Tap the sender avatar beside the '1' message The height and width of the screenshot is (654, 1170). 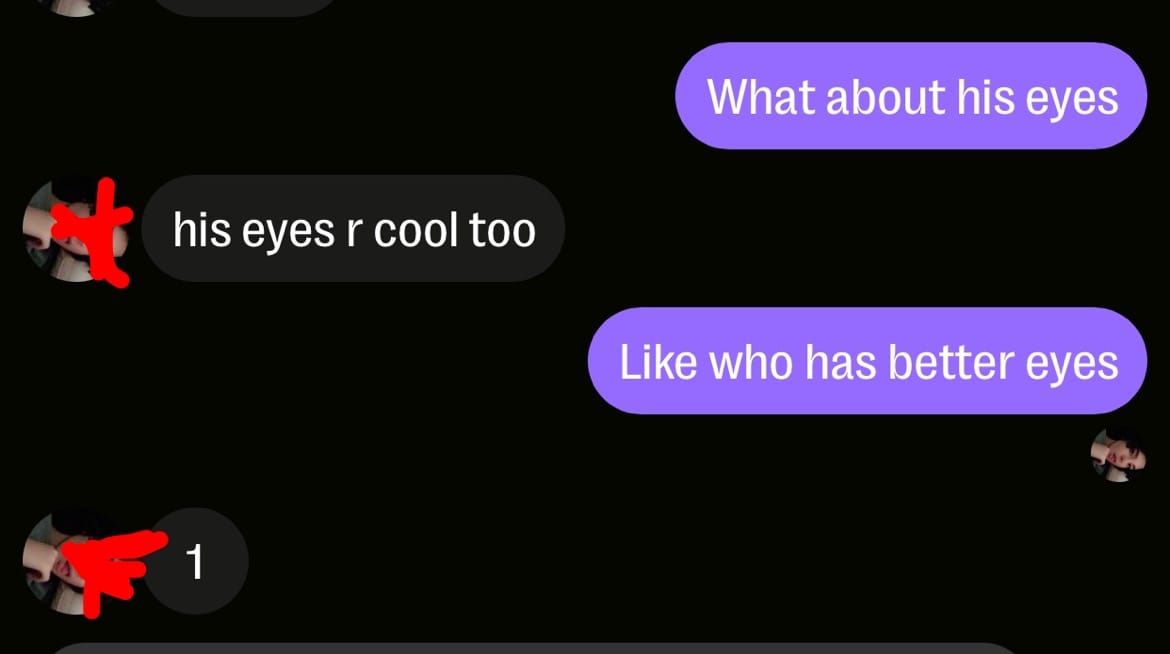click(75, 562)
